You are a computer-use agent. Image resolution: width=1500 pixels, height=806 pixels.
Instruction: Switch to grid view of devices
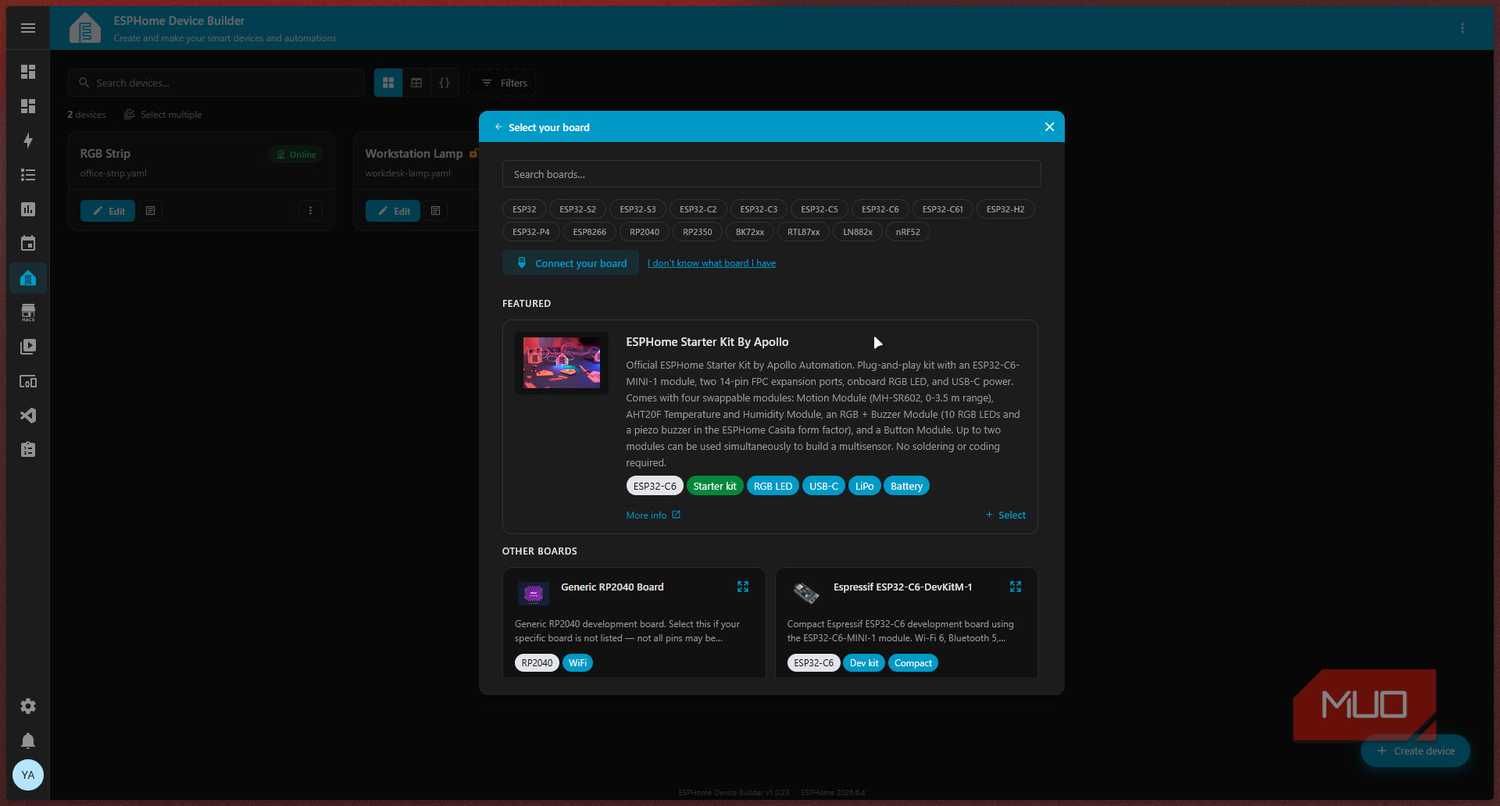(388, 83)
